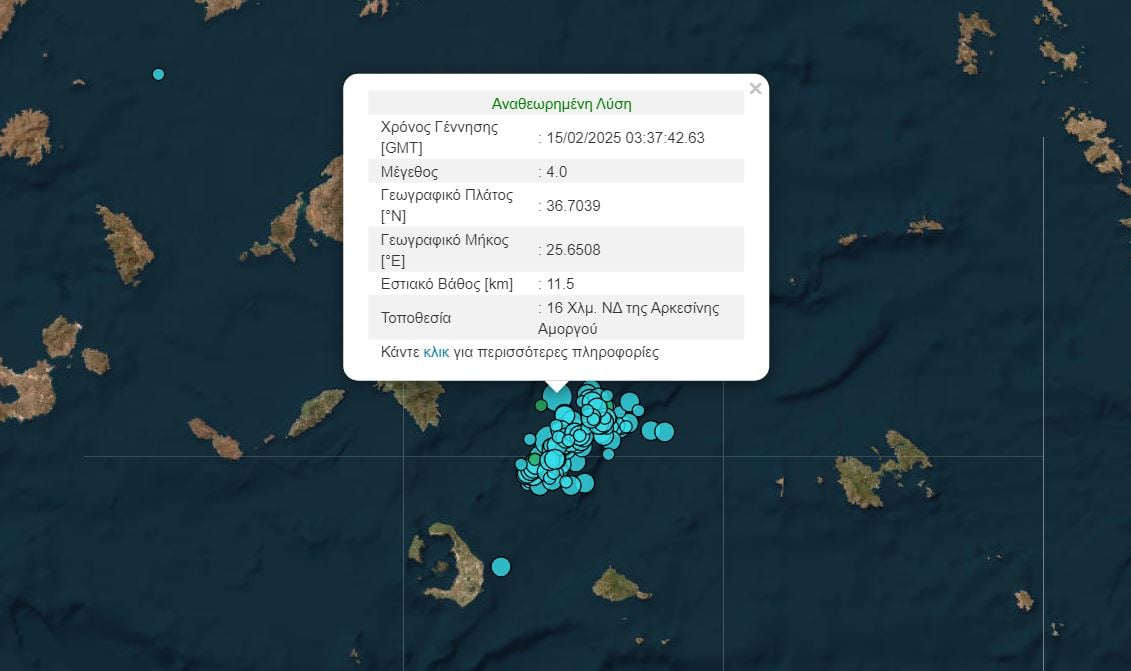Select the latitude value 36.7039
The width and height of the screenshot is (1131, 671).
coord(571,206)
